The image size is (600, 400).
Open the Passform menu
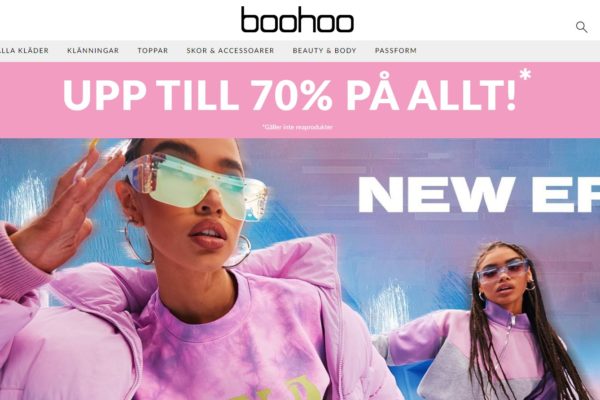pyautogui.click(x=396, y=51)
